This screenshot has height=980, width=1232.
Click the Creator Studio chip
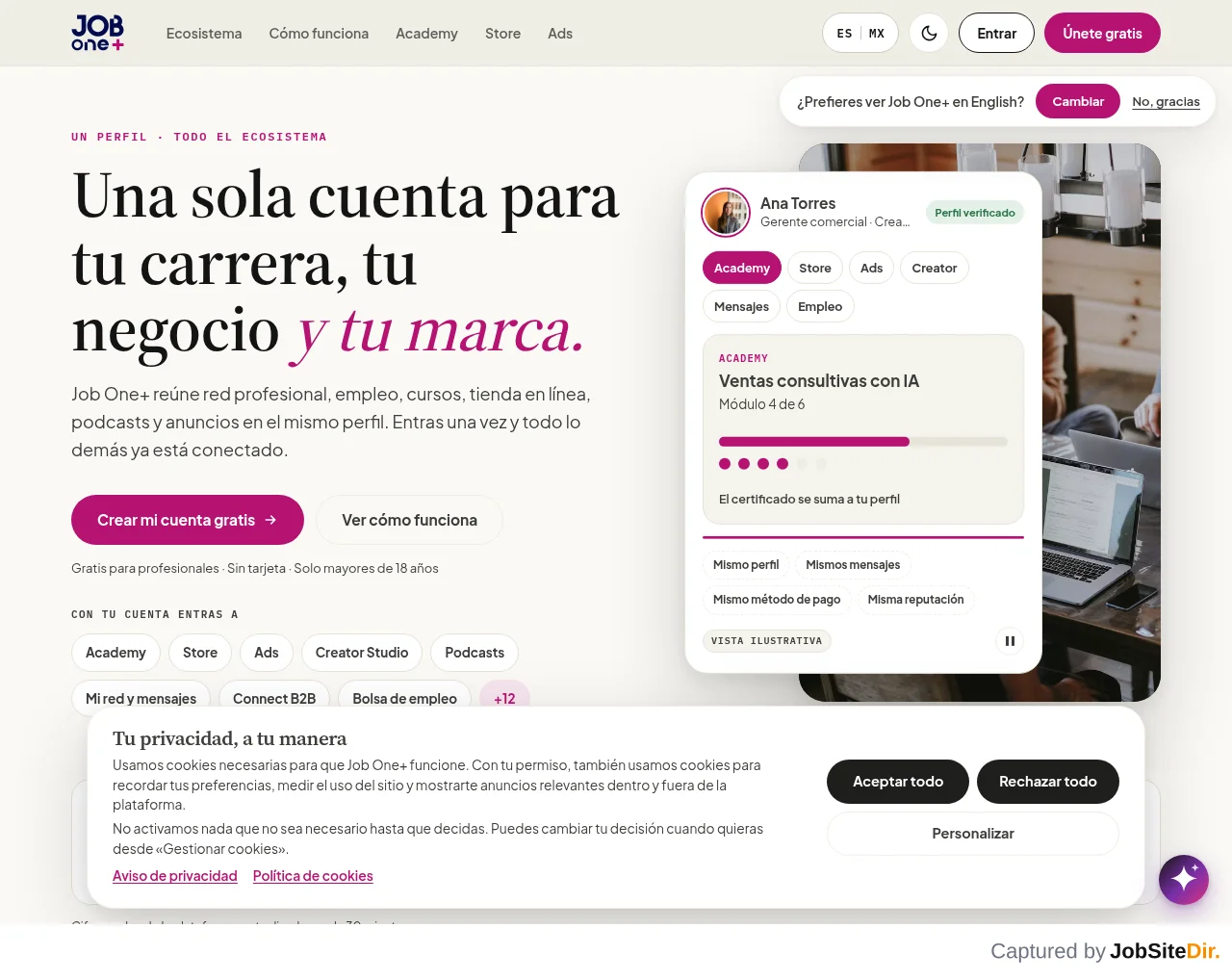[362, 653]
